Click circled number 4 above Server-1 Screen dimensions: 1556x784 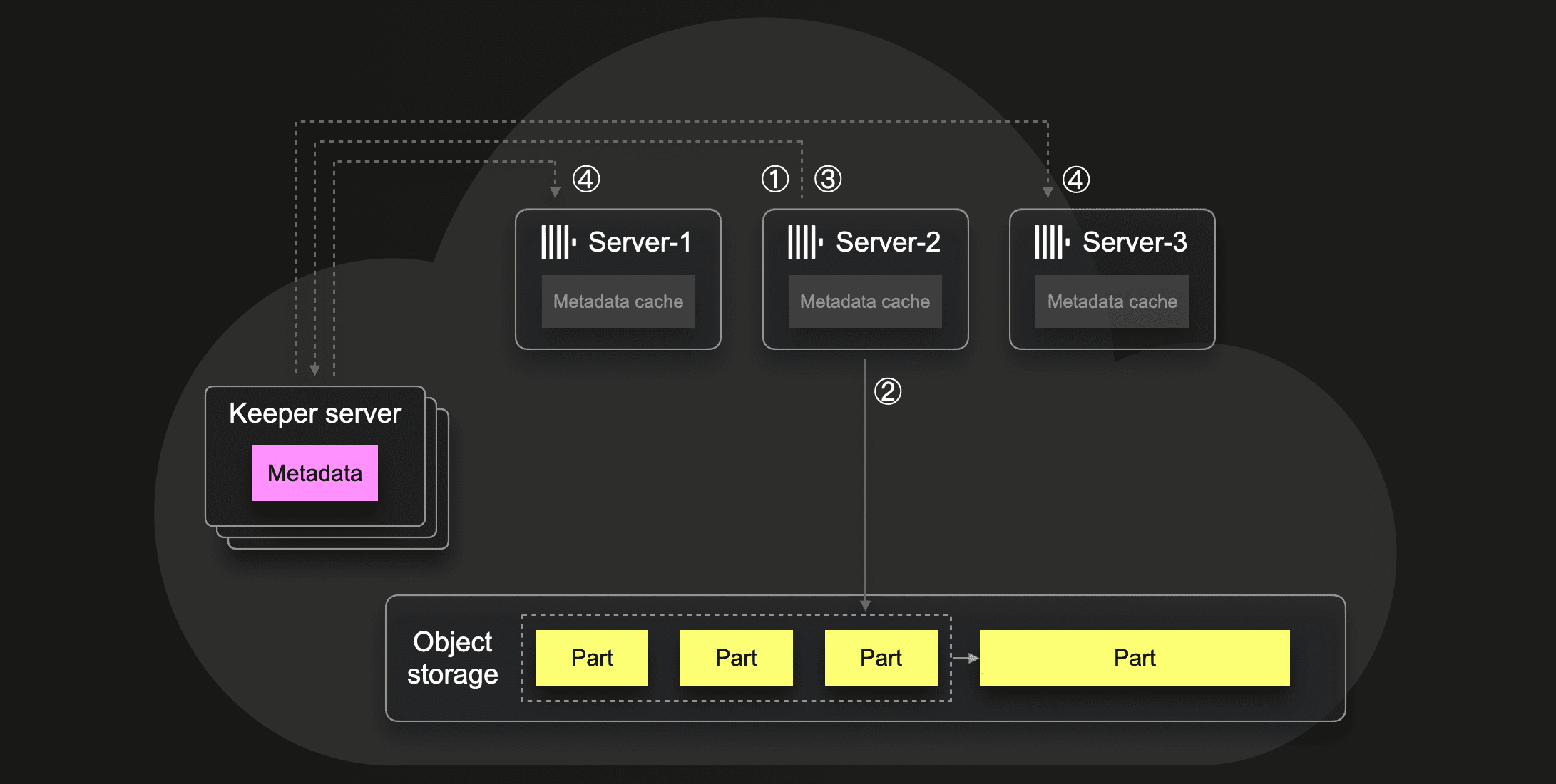pos(586,179)
